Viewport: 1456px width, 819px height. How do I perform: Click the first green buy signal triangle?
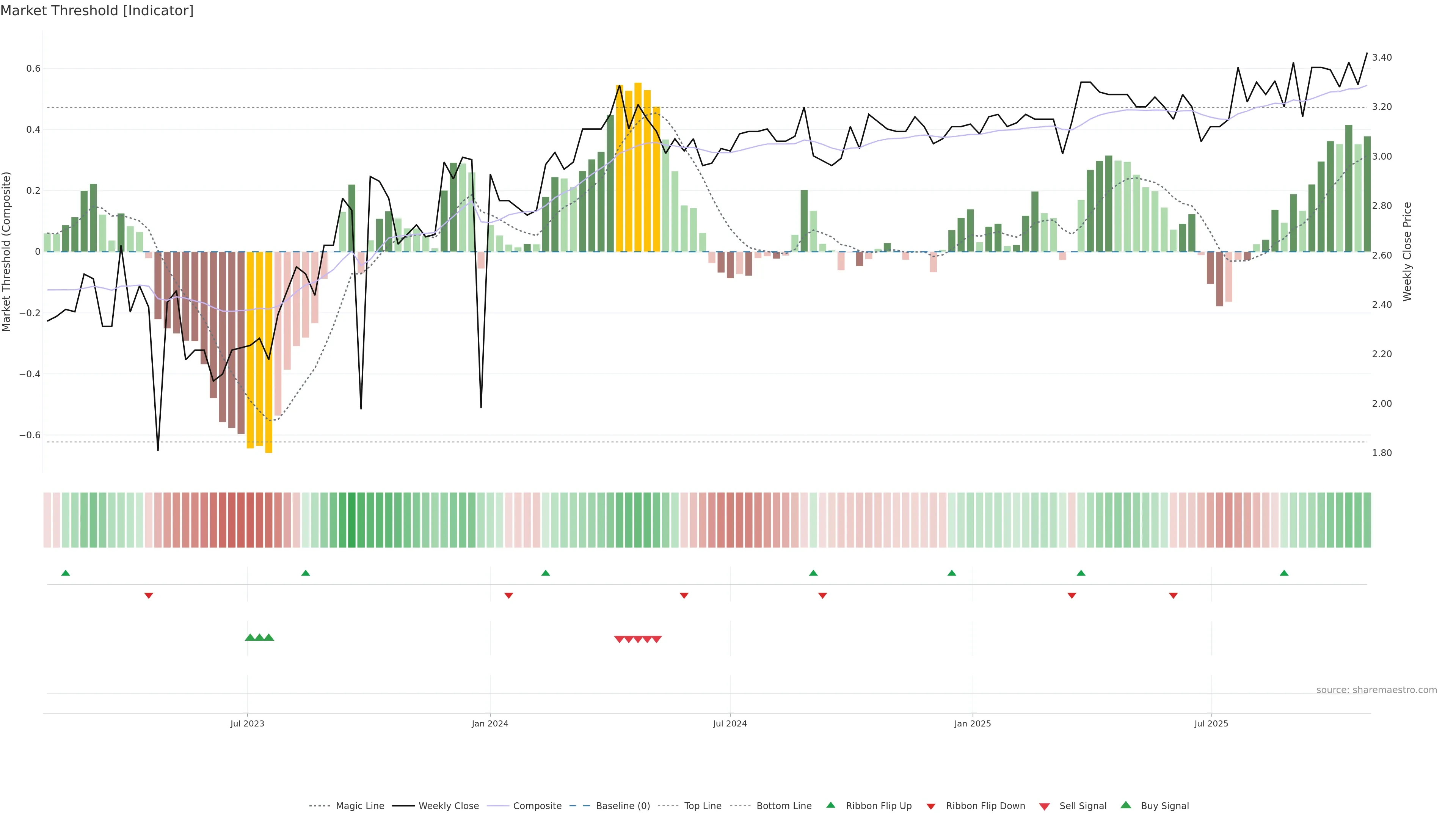point(250,637)
